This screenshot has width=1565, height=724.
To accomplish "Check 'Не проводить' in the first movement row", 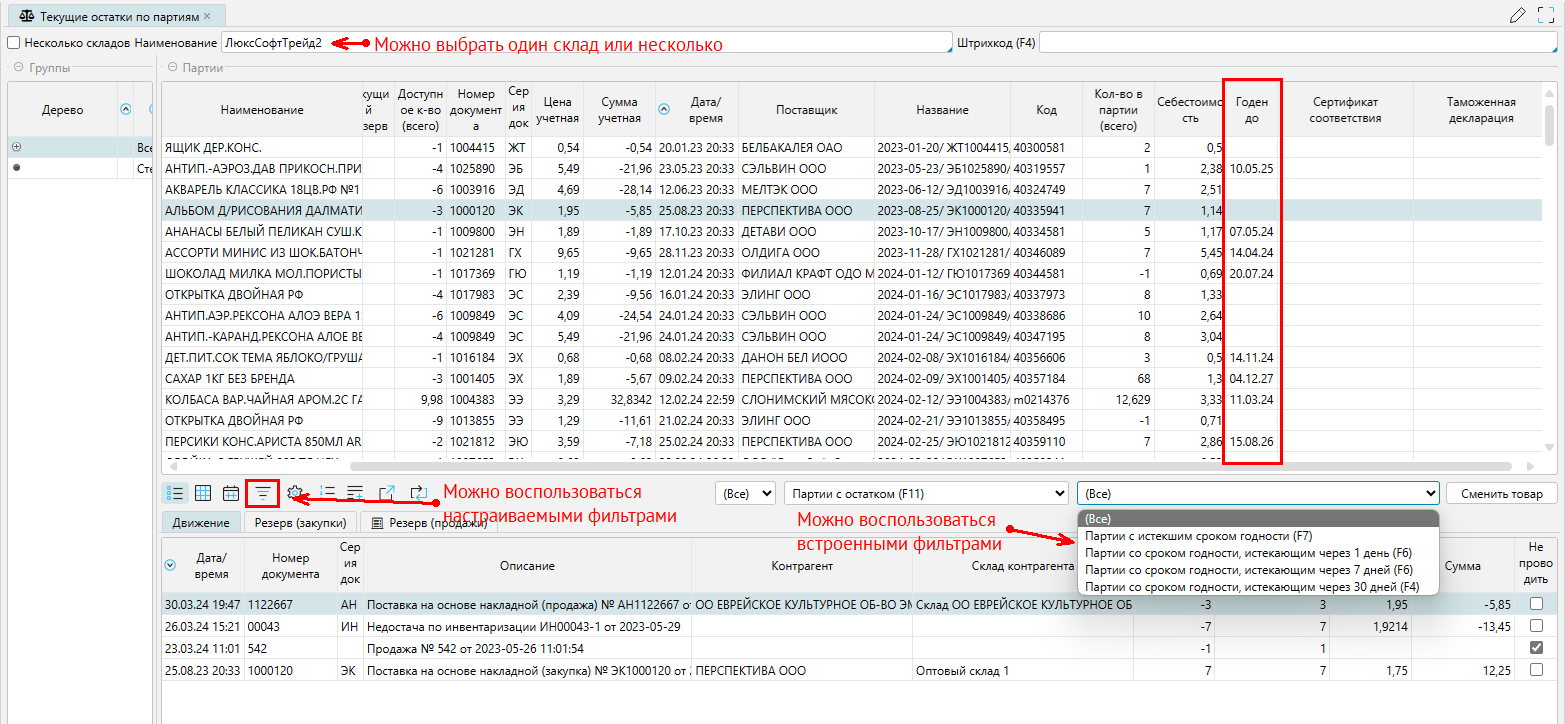I will click(x=1536, y=604).
